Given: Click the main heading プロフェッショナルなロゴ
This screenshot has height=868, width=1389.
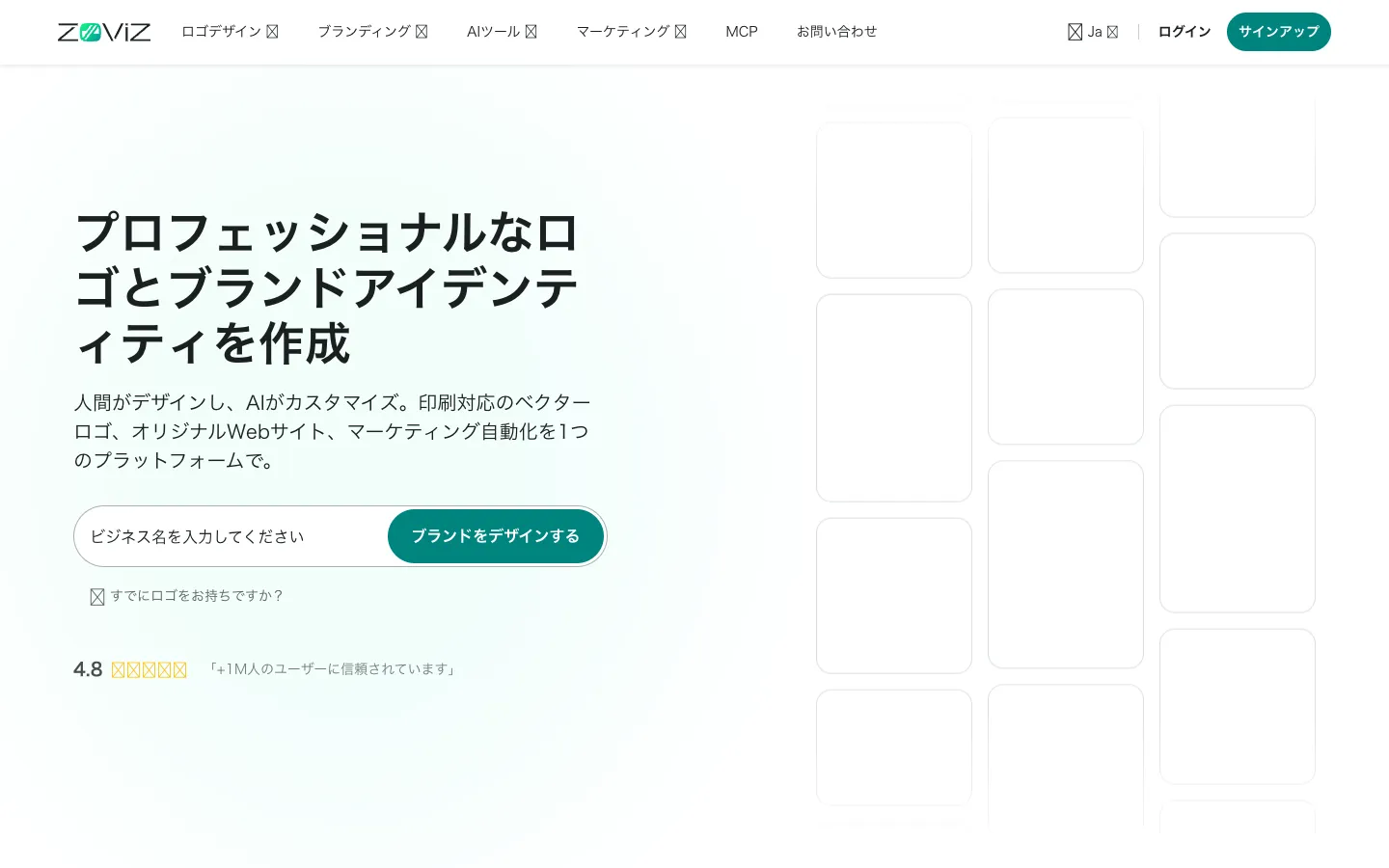Looking at the screenshot, I should click(328, 287).
